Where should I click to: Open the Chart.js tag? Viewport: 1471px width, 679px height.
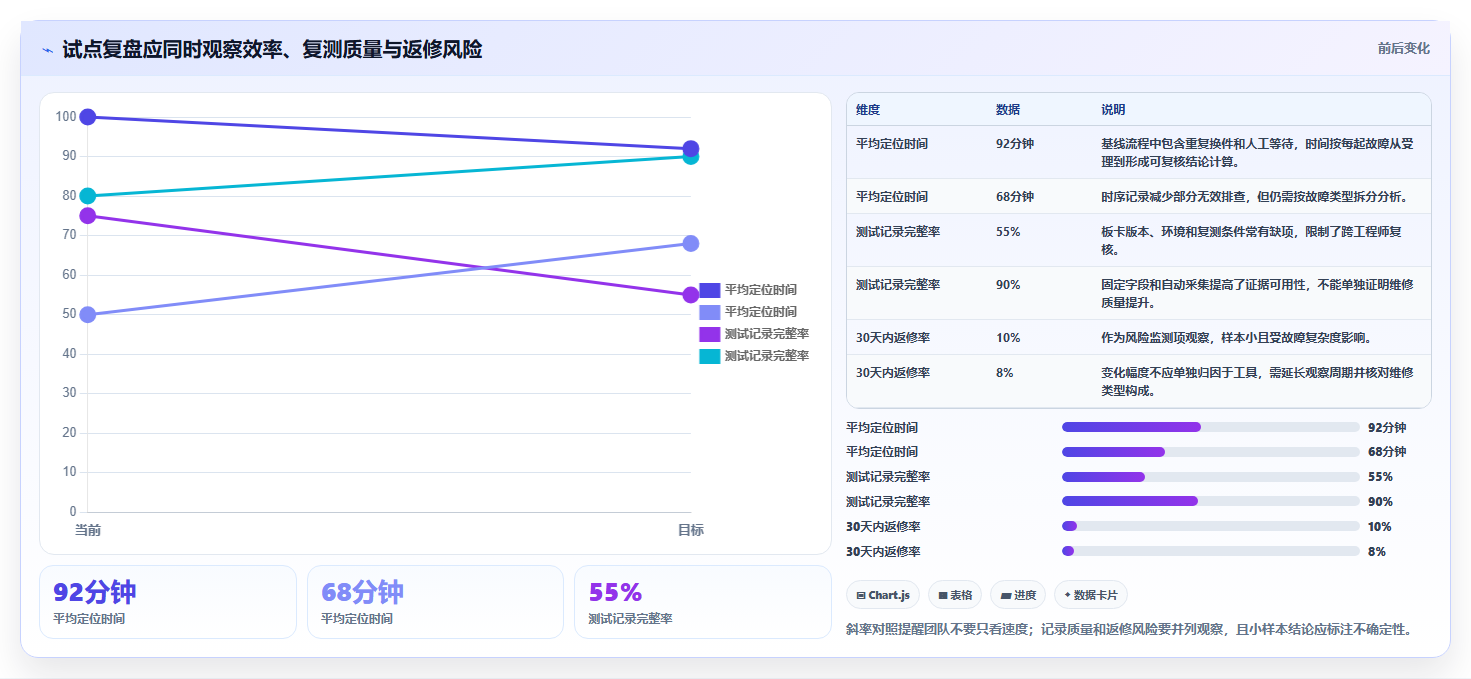click(883, 595)
